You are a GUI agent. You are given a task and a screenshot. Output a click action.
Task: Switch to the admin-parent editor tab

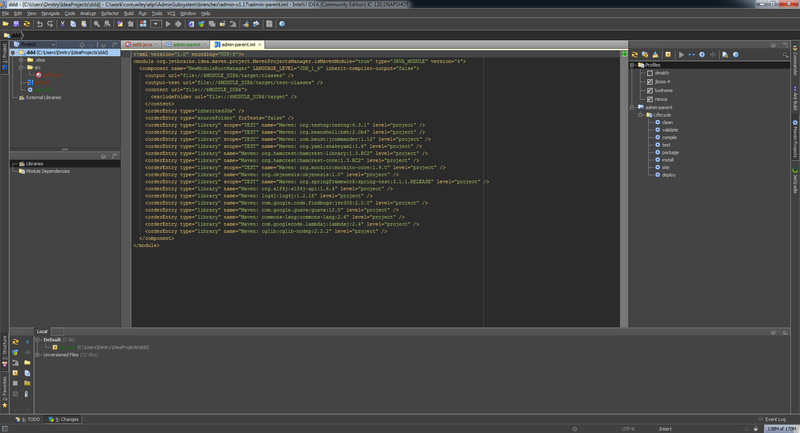pyautogui.click(x=186, y=45)
